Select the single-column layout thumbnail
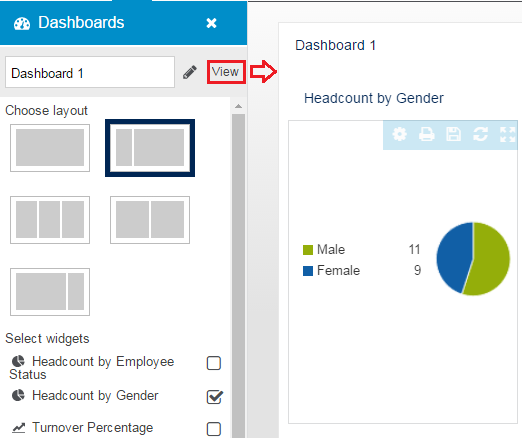Image resolution: width=522 pixels, height=443 pixels. tap(50, 148)
